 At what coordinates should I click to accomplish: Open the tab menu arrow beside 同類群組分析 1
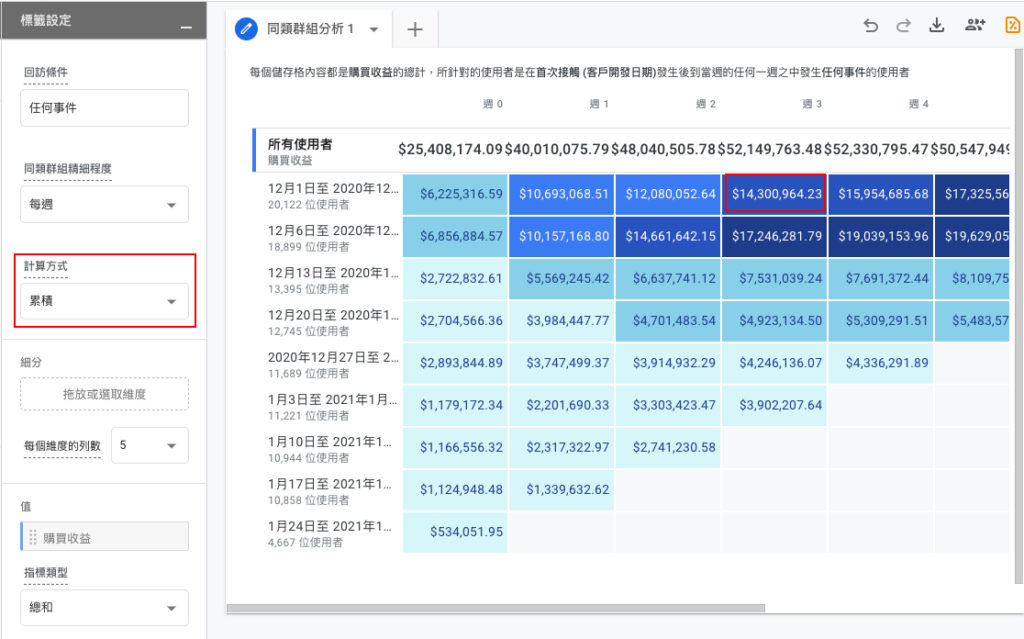pyautogui.click(x=374, y=29)
